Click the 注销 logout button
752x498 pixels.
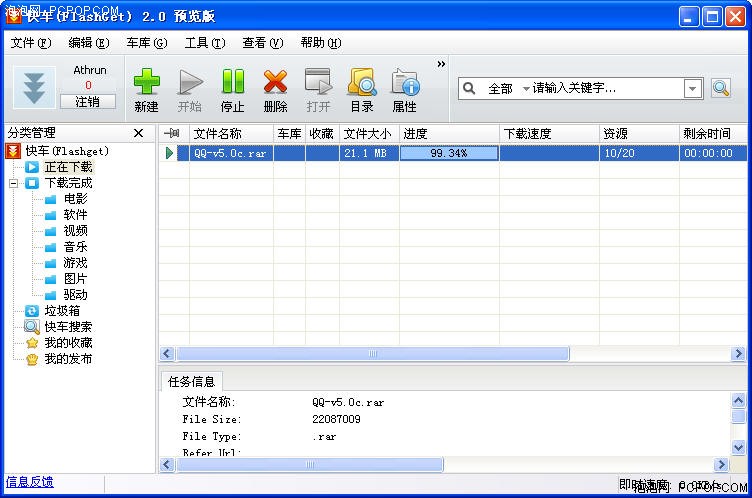click(88, 102)
